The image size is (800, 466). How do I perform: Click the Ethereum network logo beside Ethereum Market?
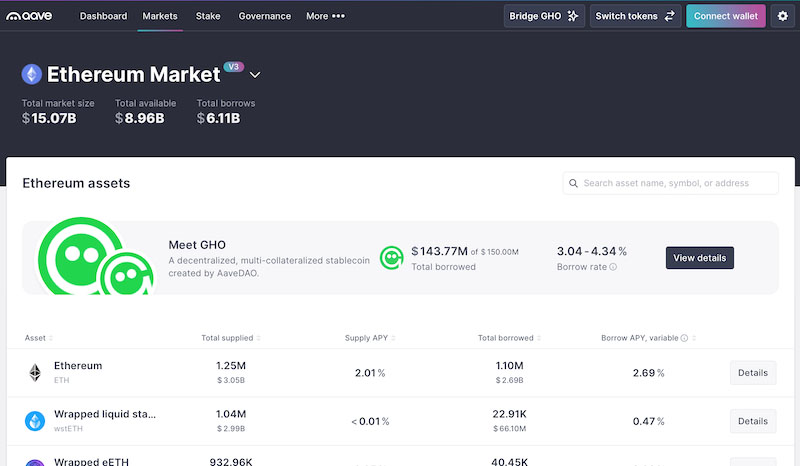32,75
